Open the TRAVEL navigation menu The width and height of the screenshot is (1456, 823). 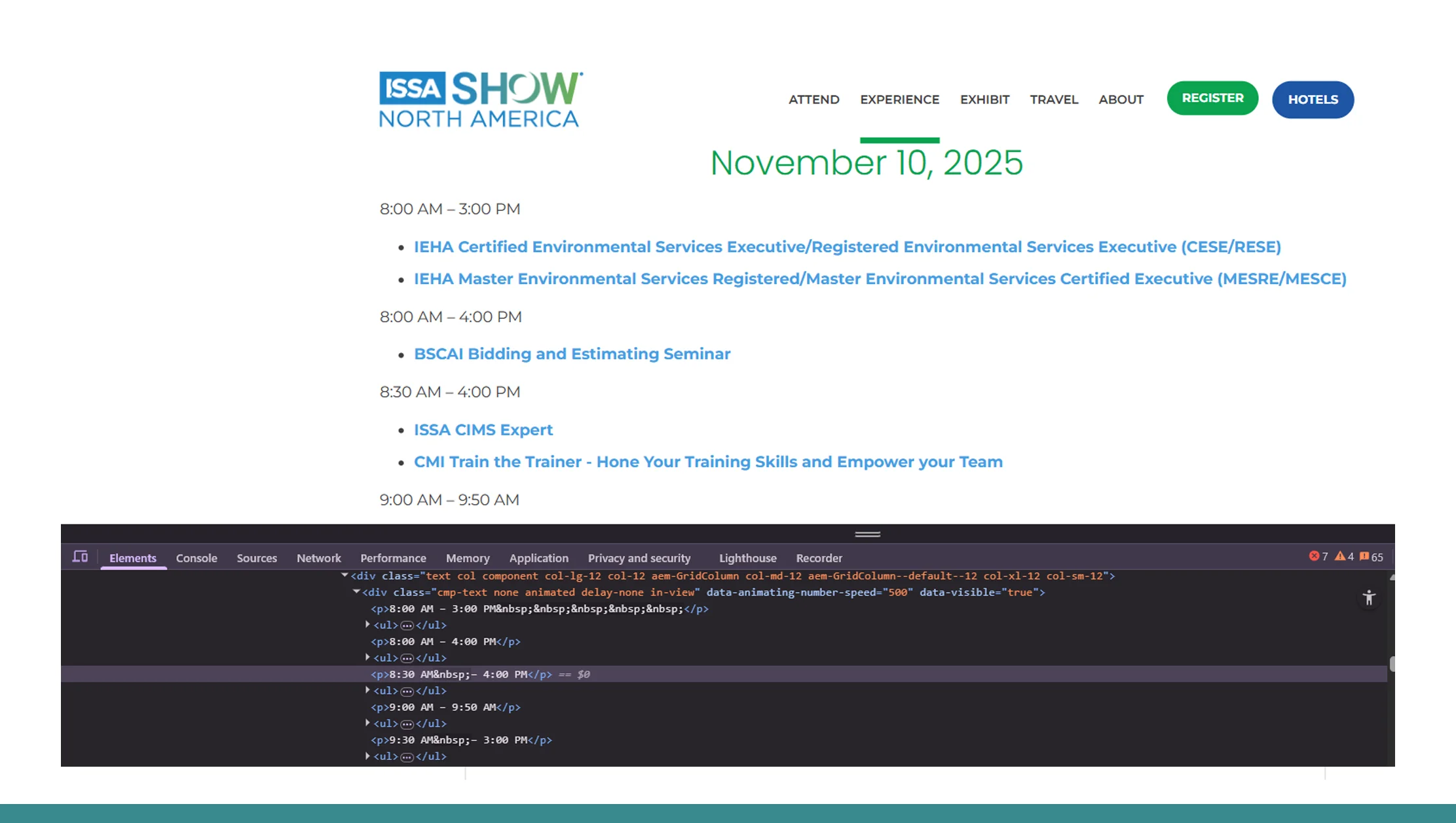tap(1054, 99)
